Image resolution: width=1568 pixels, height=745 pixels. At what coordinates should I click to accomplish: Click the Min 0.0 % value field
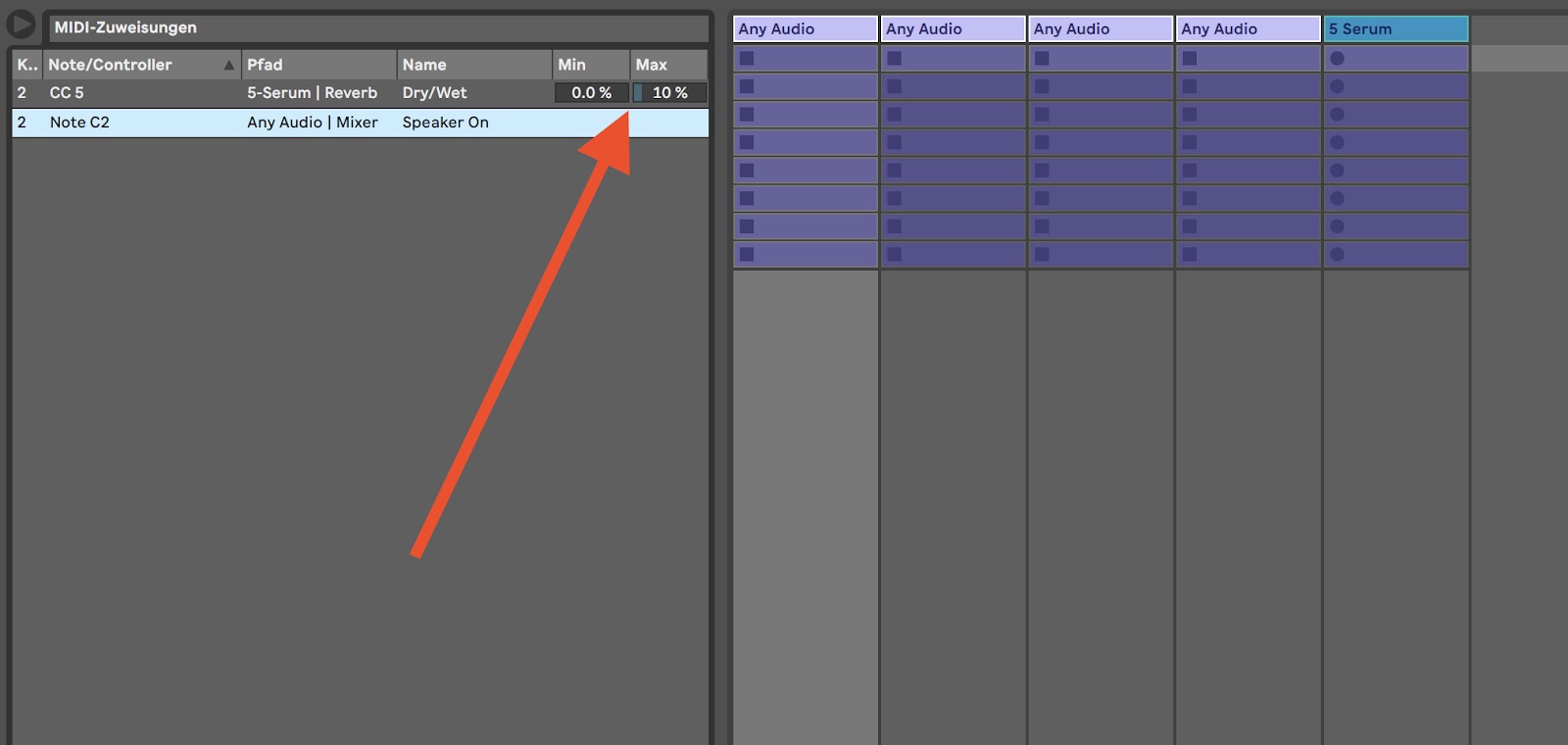tap(591, 93)
